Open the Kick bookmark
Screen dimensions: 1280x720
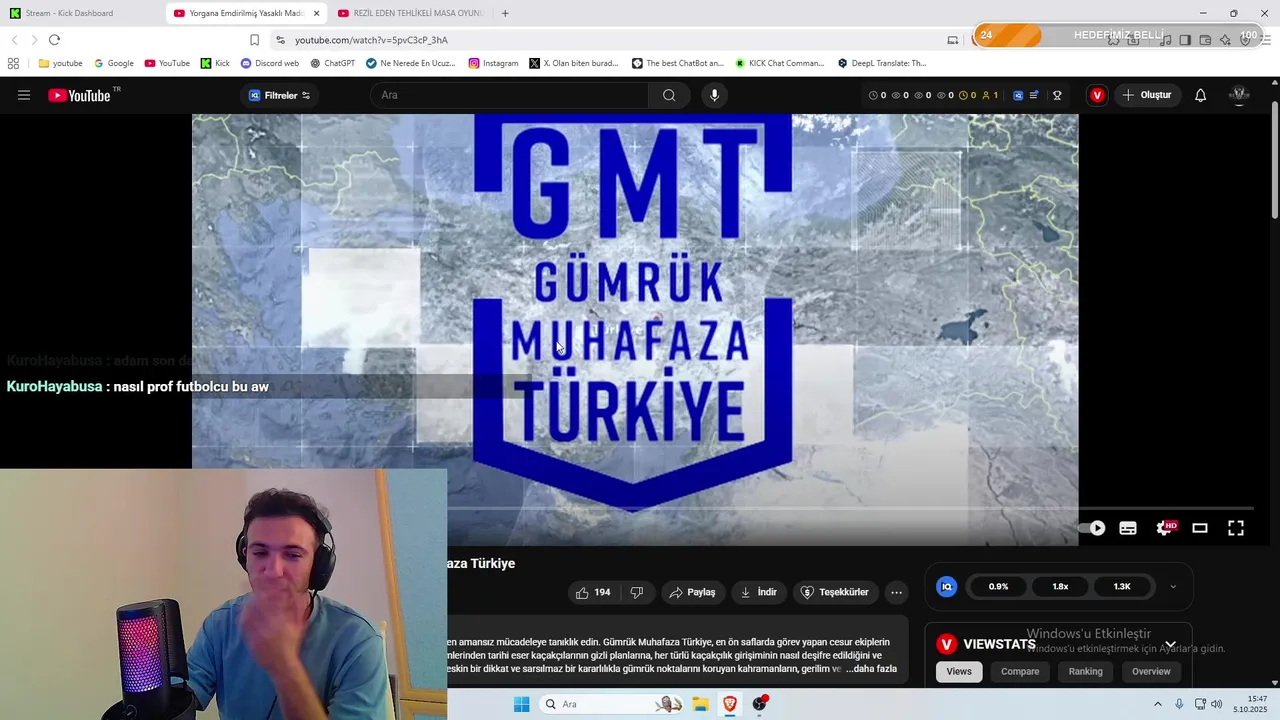[215, 63]
